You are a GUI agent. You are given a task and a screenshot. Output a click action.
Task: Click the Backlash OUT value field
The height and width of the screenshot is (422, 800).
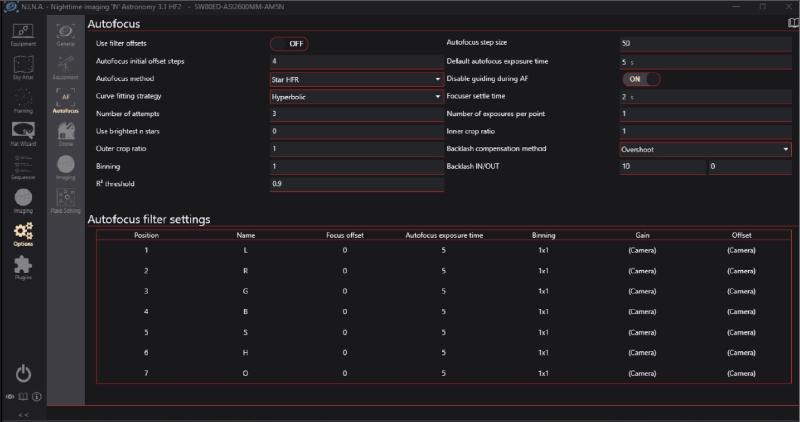coord(749,166)
